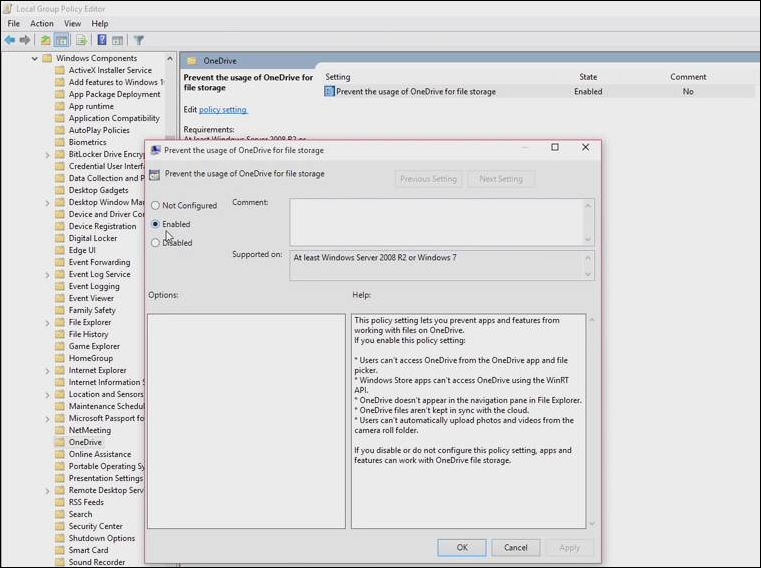Expand the BitLocker Drive Encryption node

pos(47,155)
